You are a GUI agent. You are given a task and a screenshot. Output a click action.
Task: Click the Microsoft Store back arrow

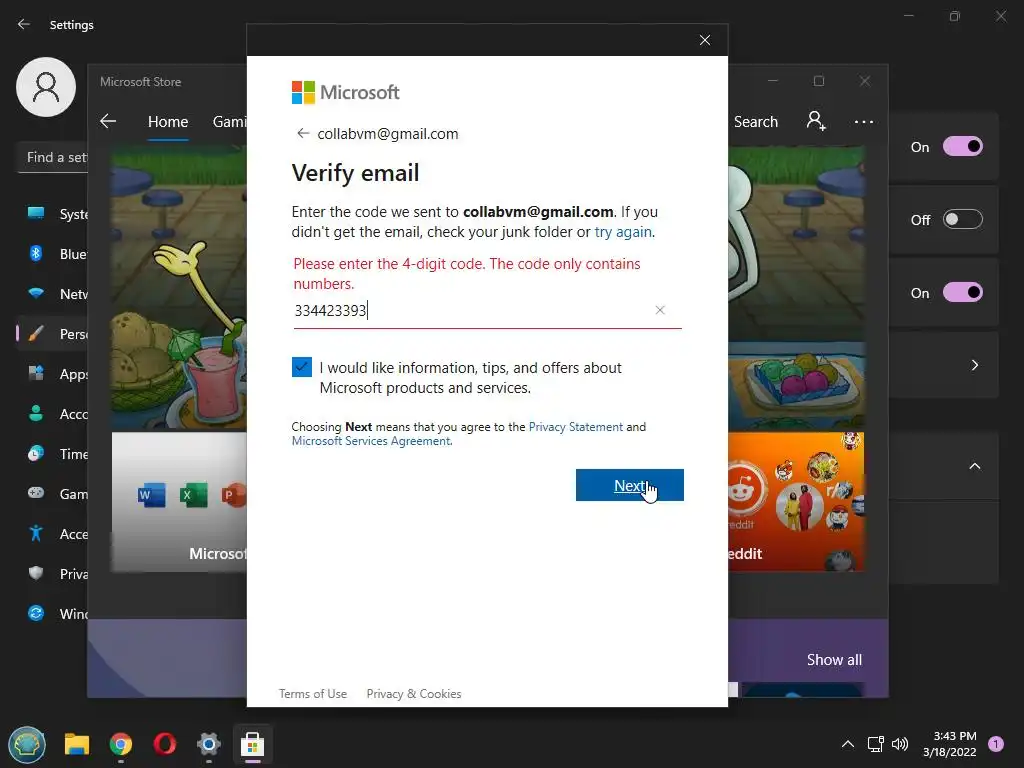(108, 121)
